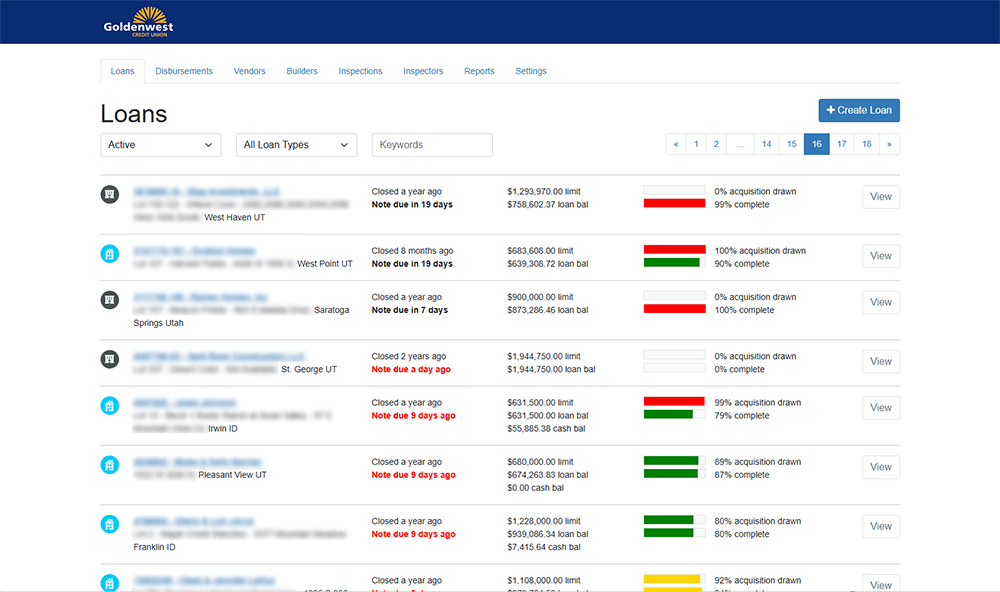Click the bank icon on the Saratoga Springs loan
This screenshot has height=592, width=1000.
[x=110, y=302]
